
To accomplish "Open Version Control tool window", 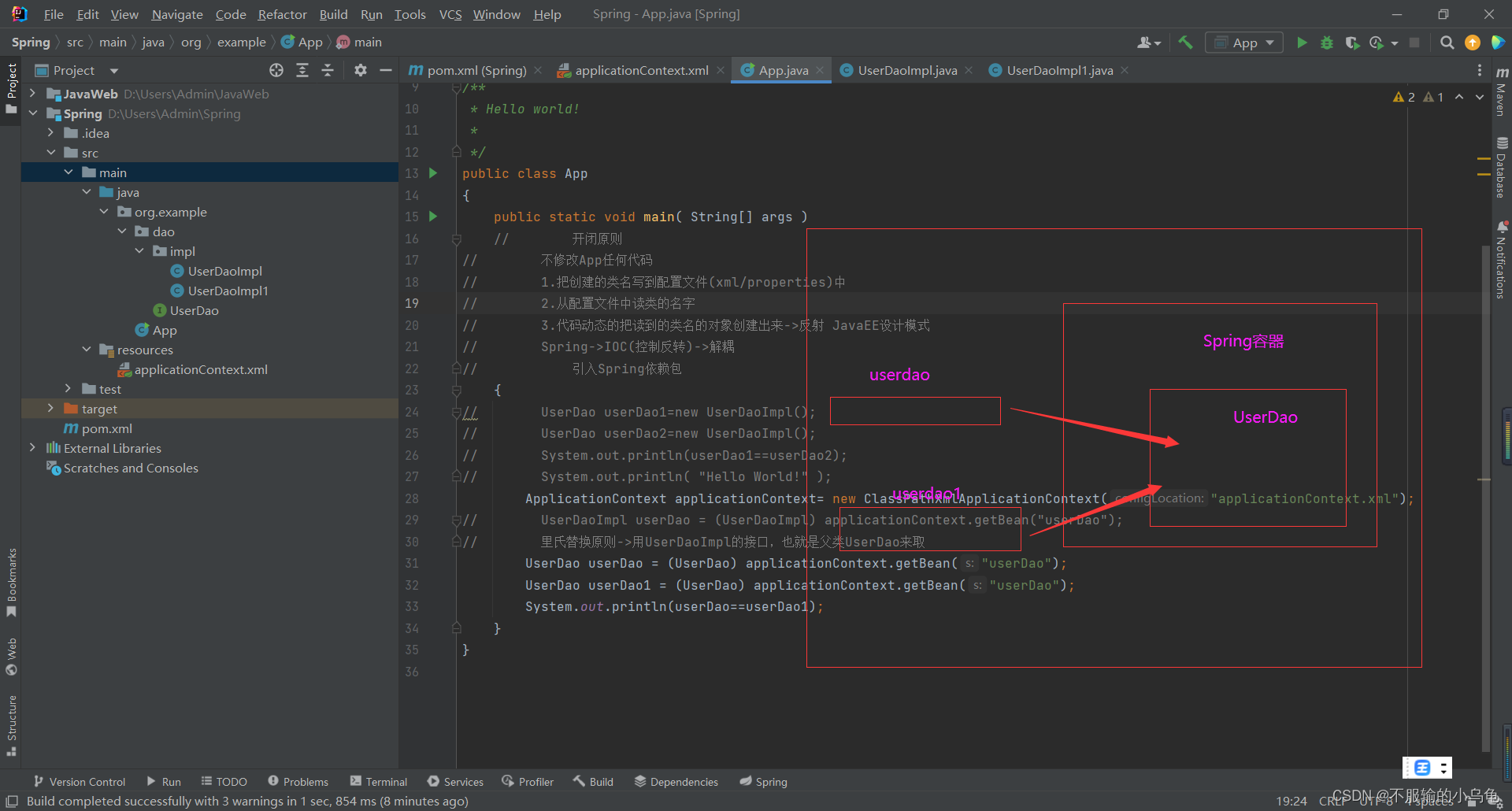I will pos(79,782).
